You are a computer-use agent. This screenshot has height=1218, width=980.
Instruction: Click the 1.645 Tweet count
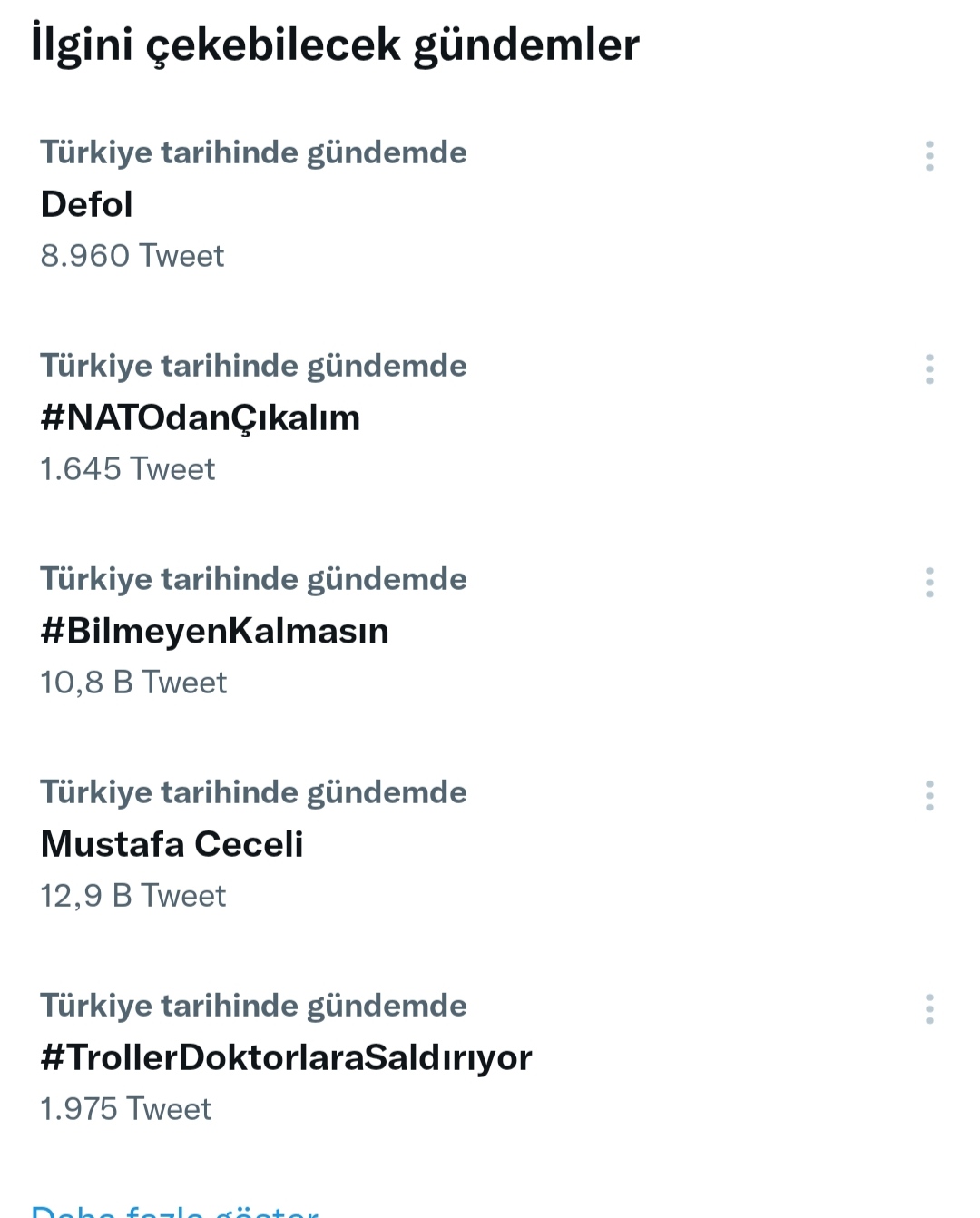click(128, 469)
